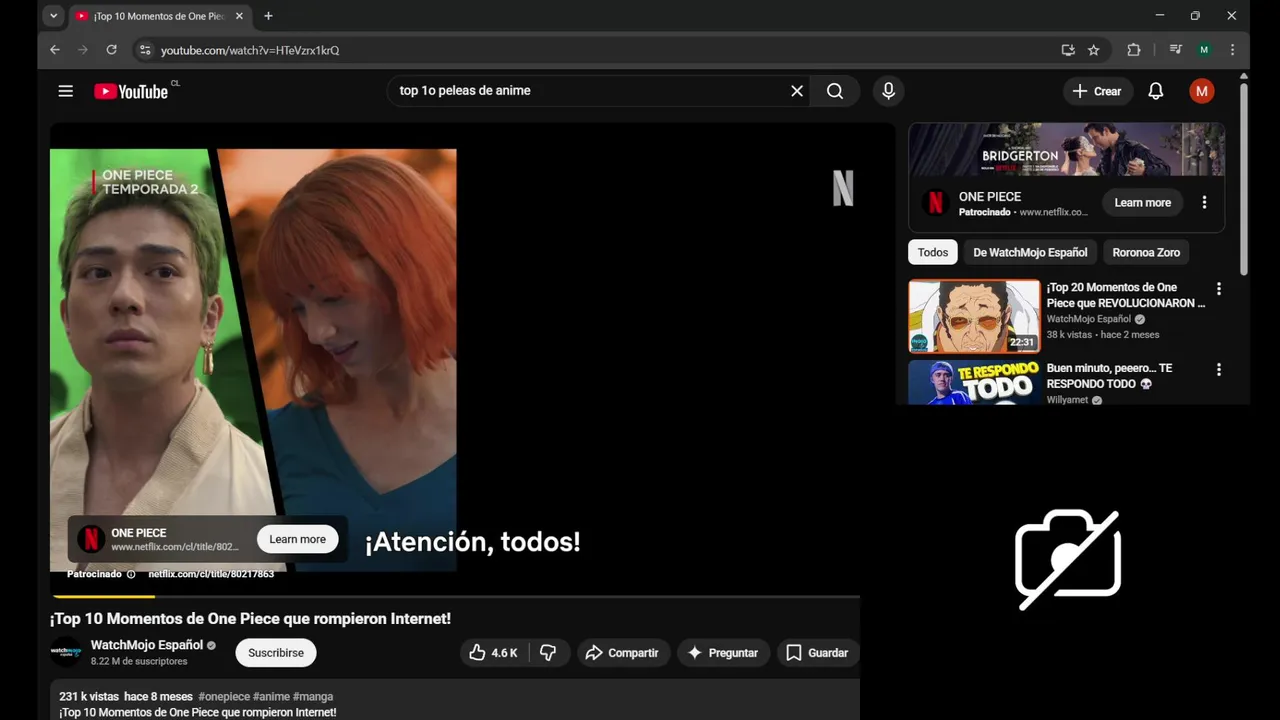Viewport: 1280px width, 720px height.
Task: Click the #onepiece hashtag
Action: click(x=224, y=696)
